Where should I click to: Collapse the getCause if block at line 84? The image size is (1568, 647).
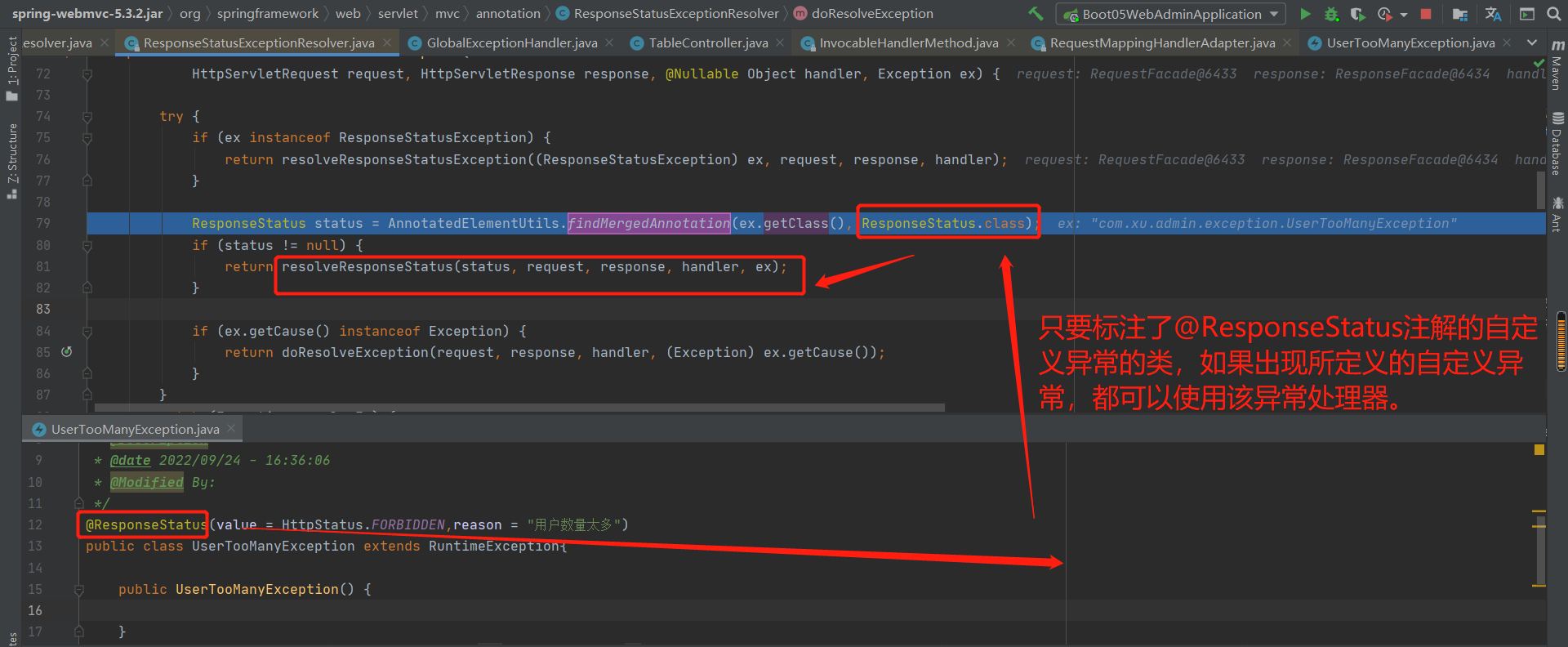(x=87, y=331)
